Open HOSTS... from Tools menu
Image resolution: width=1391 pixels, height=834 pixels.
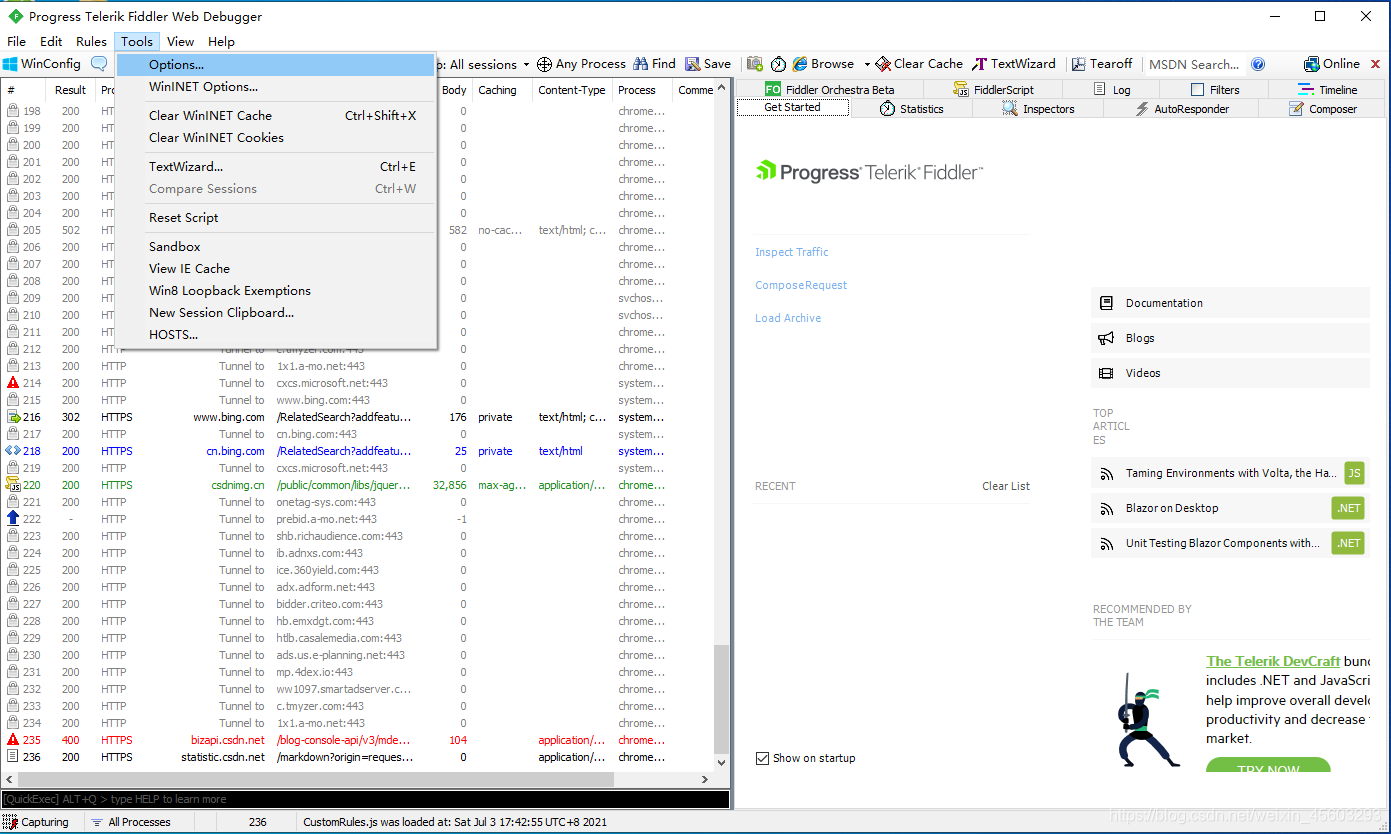[x=276, y=335]
